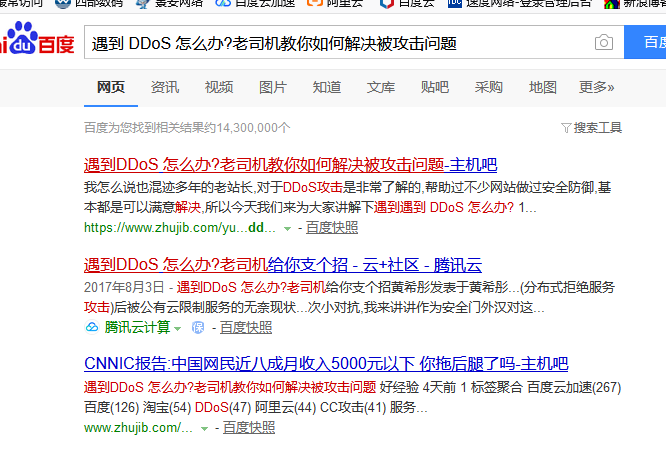
Task: Open the CNNIC报告 result link
Action: click(325, 364)
